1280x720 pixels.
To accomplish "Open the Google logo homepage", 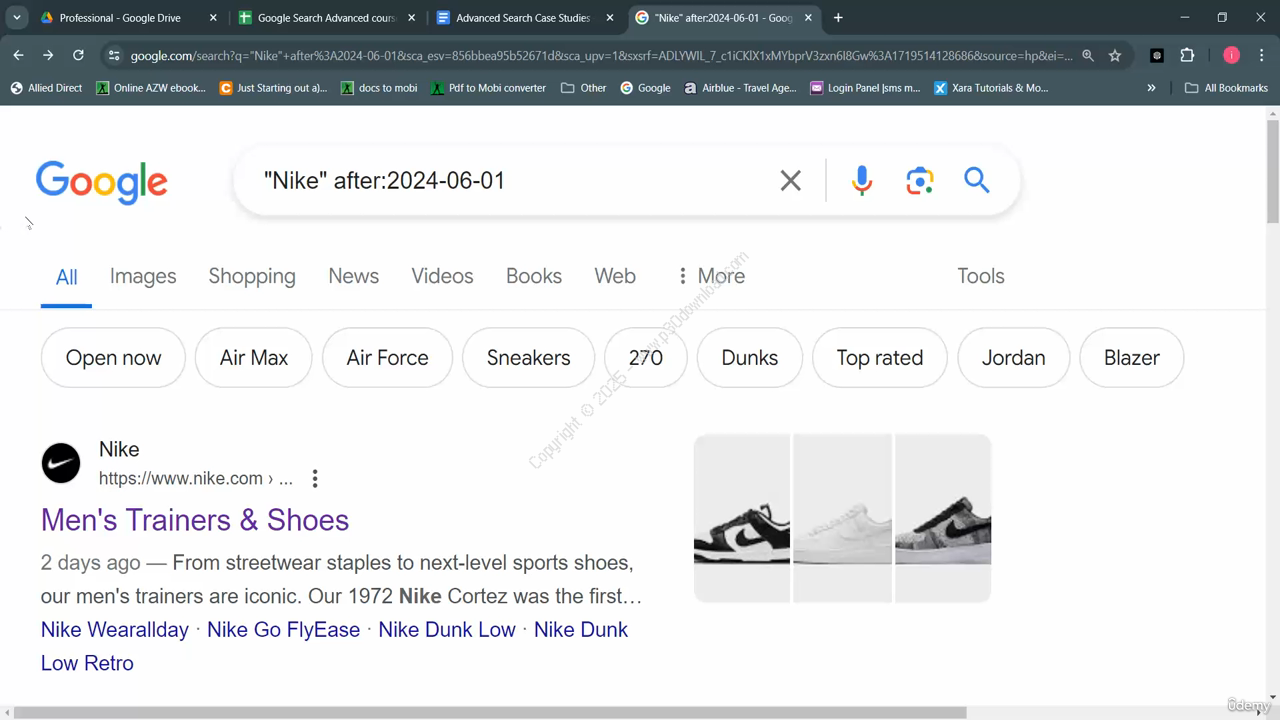I will click(x=101, y=182).
